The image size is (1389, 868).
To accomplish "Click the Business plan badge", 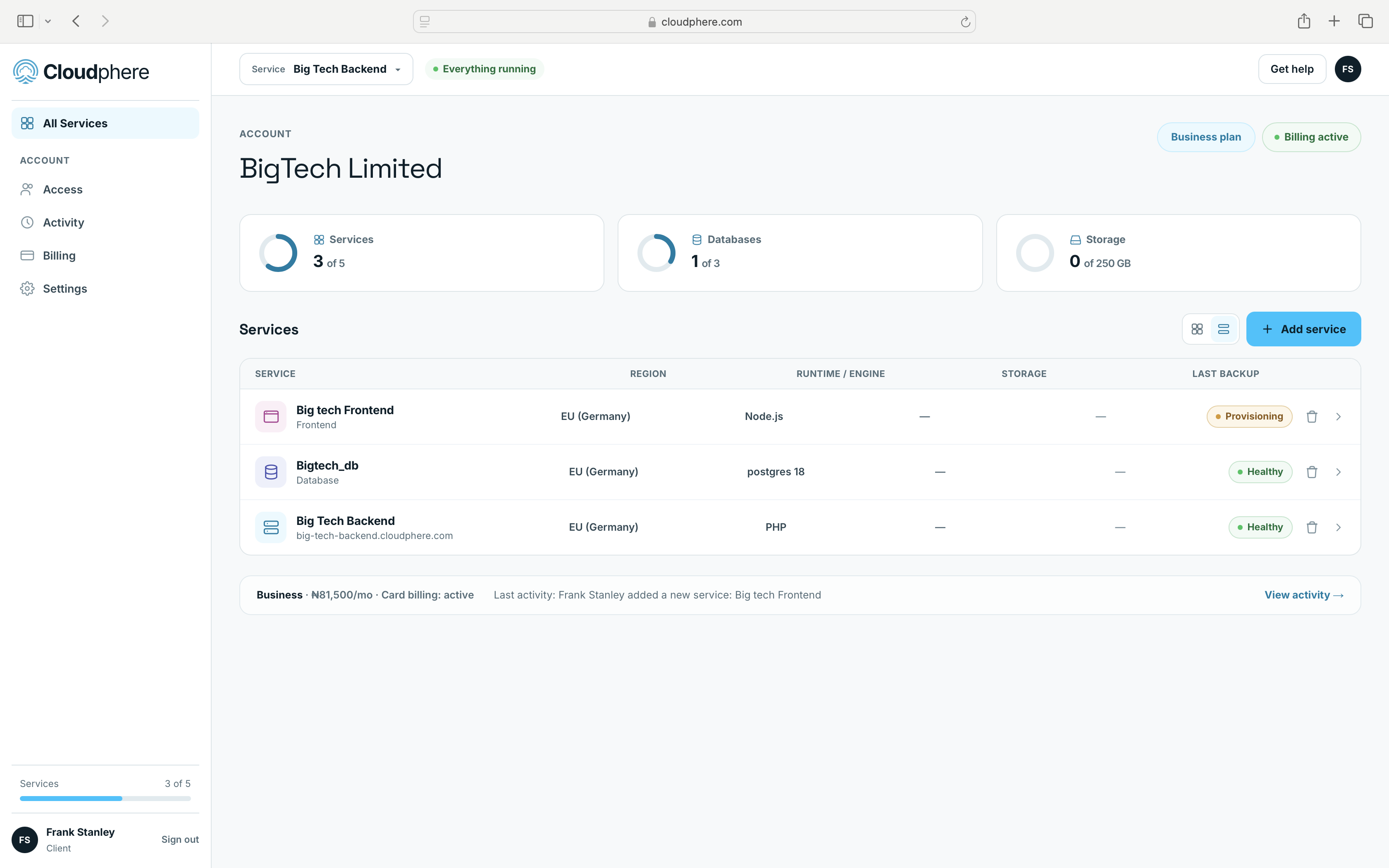I will click(x=1206, y=137).
